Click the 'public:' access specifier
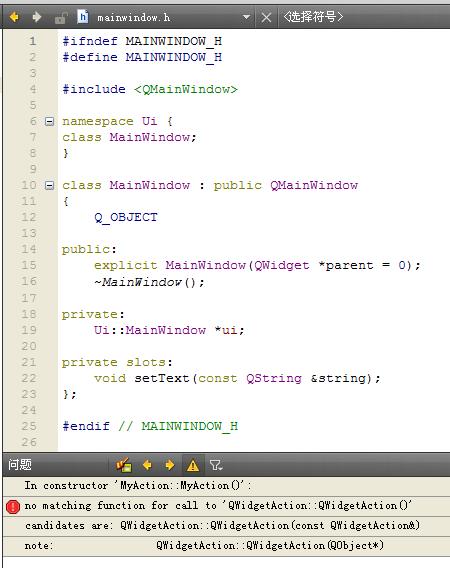This screenshot has width=450, height=568. coord(89,250)
